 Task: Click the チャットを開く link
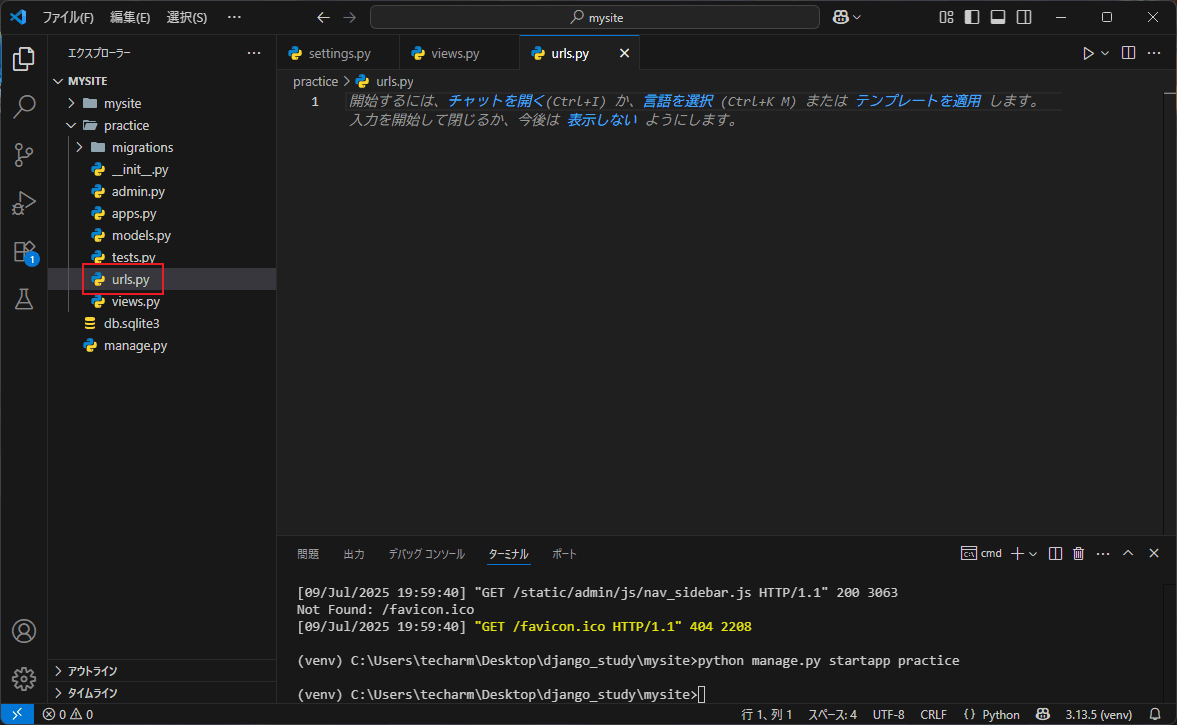pos(496,101)
